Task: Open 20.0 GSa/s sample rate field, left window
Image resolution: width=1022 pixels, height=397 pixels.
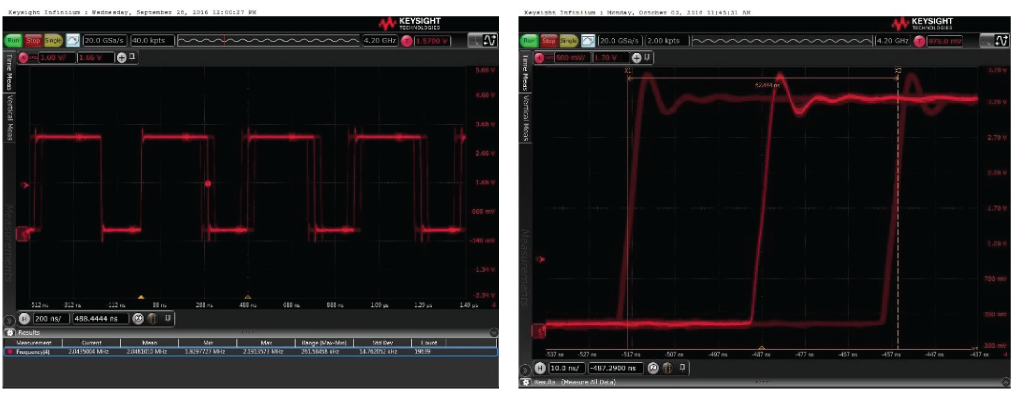Action: tap(105, 40)
